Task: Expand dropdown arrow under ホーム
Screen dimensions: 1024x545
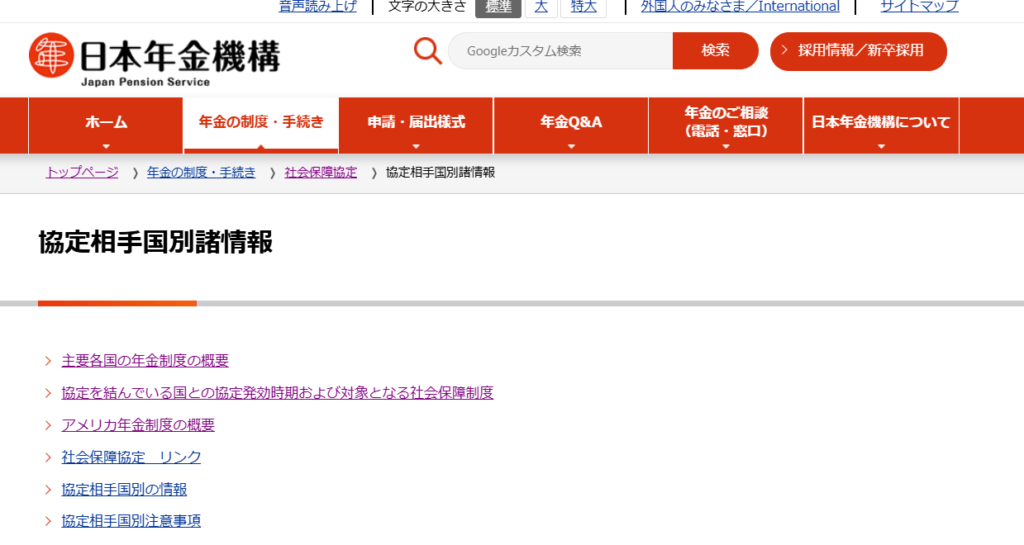Action: click(x=106, y=147)
